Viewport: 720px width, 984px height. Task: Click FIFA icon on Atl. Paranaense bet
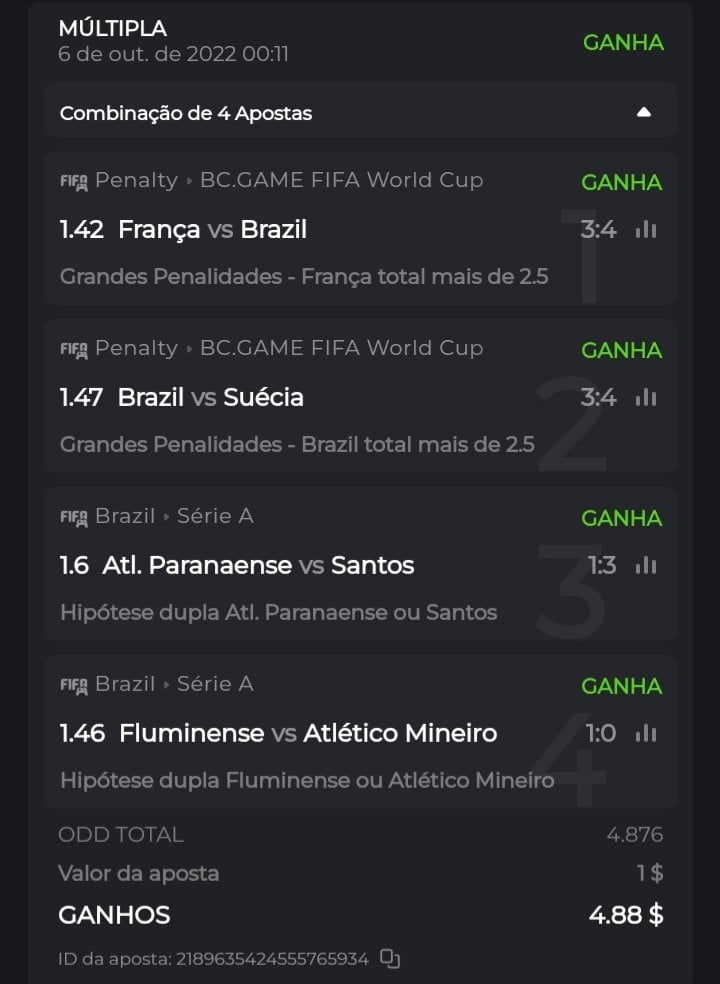(74, 518)
